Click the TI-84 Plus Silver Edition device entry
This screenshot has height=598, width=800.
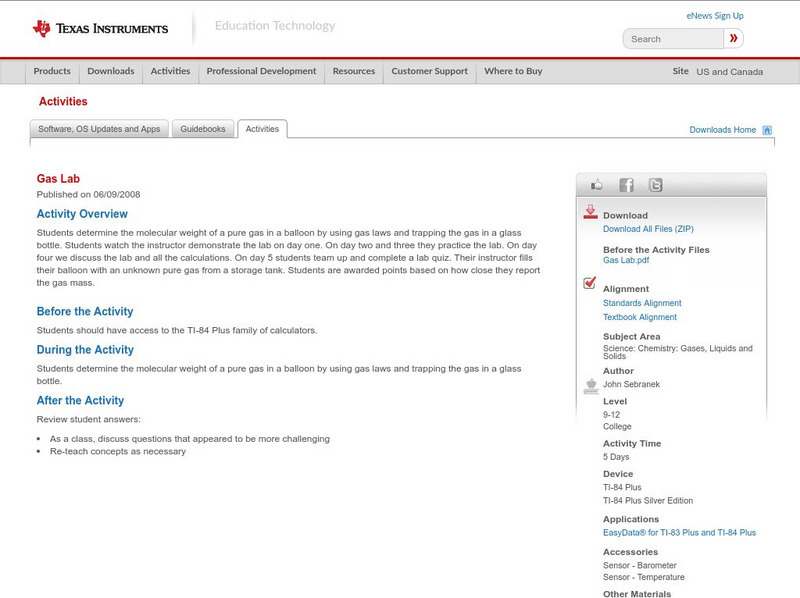click(648, 501)
